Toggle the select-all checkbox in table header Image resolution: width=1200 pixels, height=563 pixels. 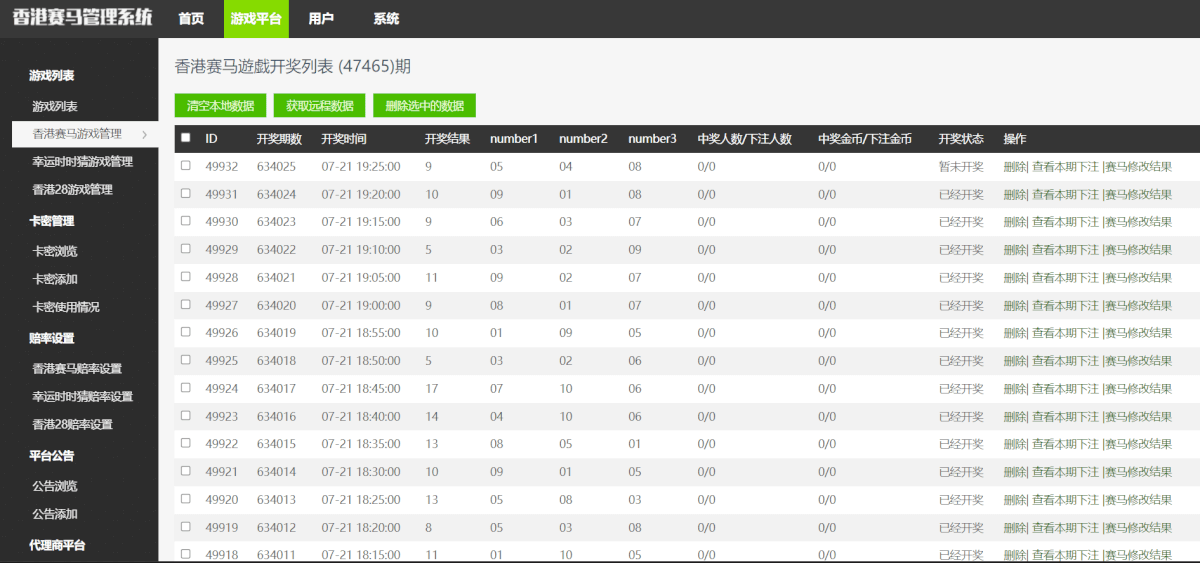tap(185, 138)
